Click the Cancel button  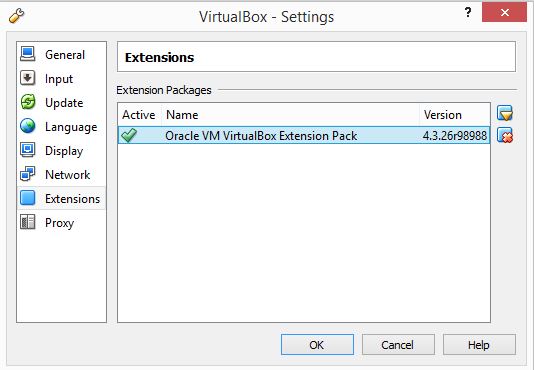point(398,345)
